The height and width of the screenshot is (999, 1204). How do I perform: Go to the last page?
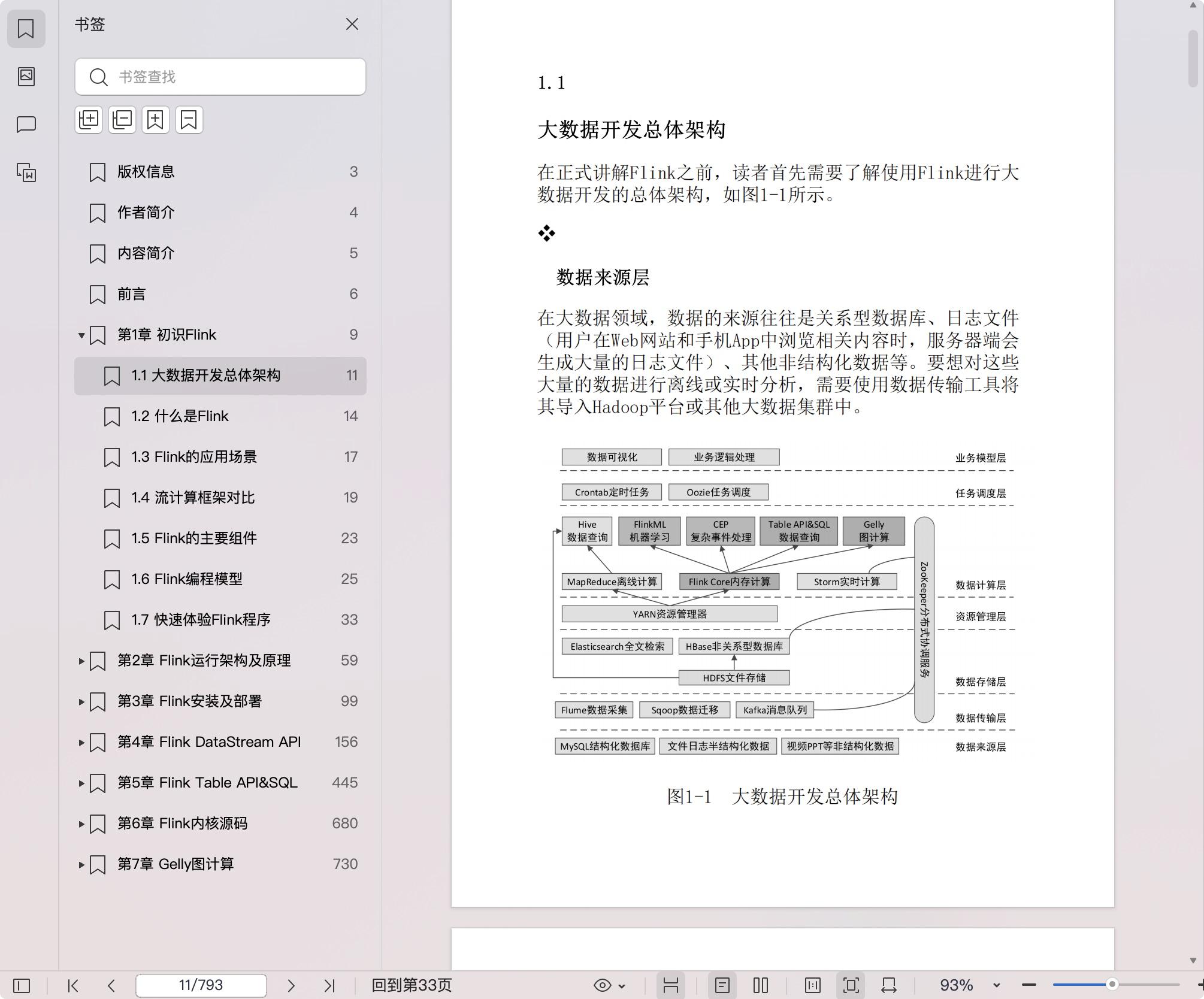329,985
